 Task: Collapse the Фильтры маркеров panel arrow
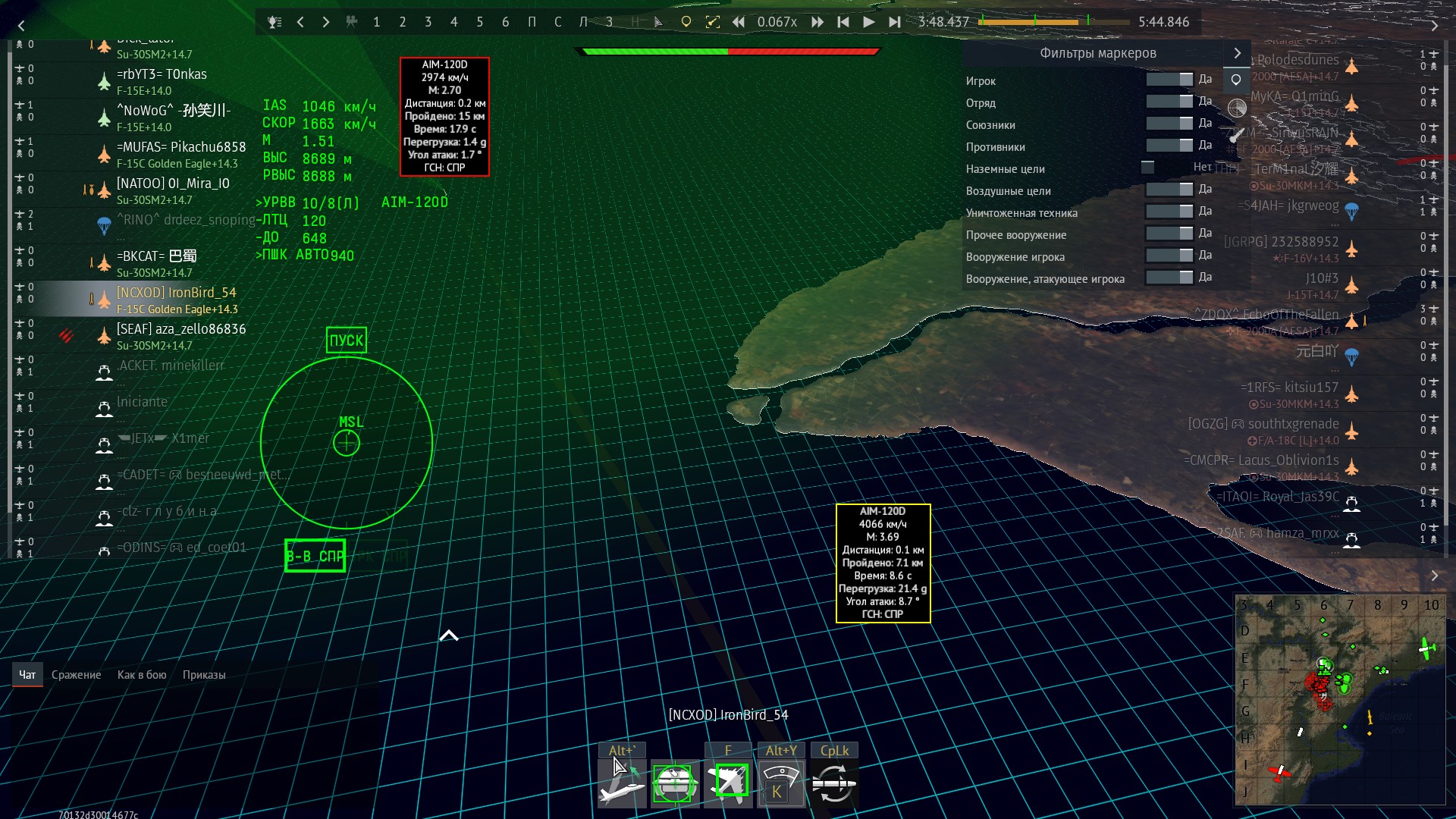(x=1237, y=53)
